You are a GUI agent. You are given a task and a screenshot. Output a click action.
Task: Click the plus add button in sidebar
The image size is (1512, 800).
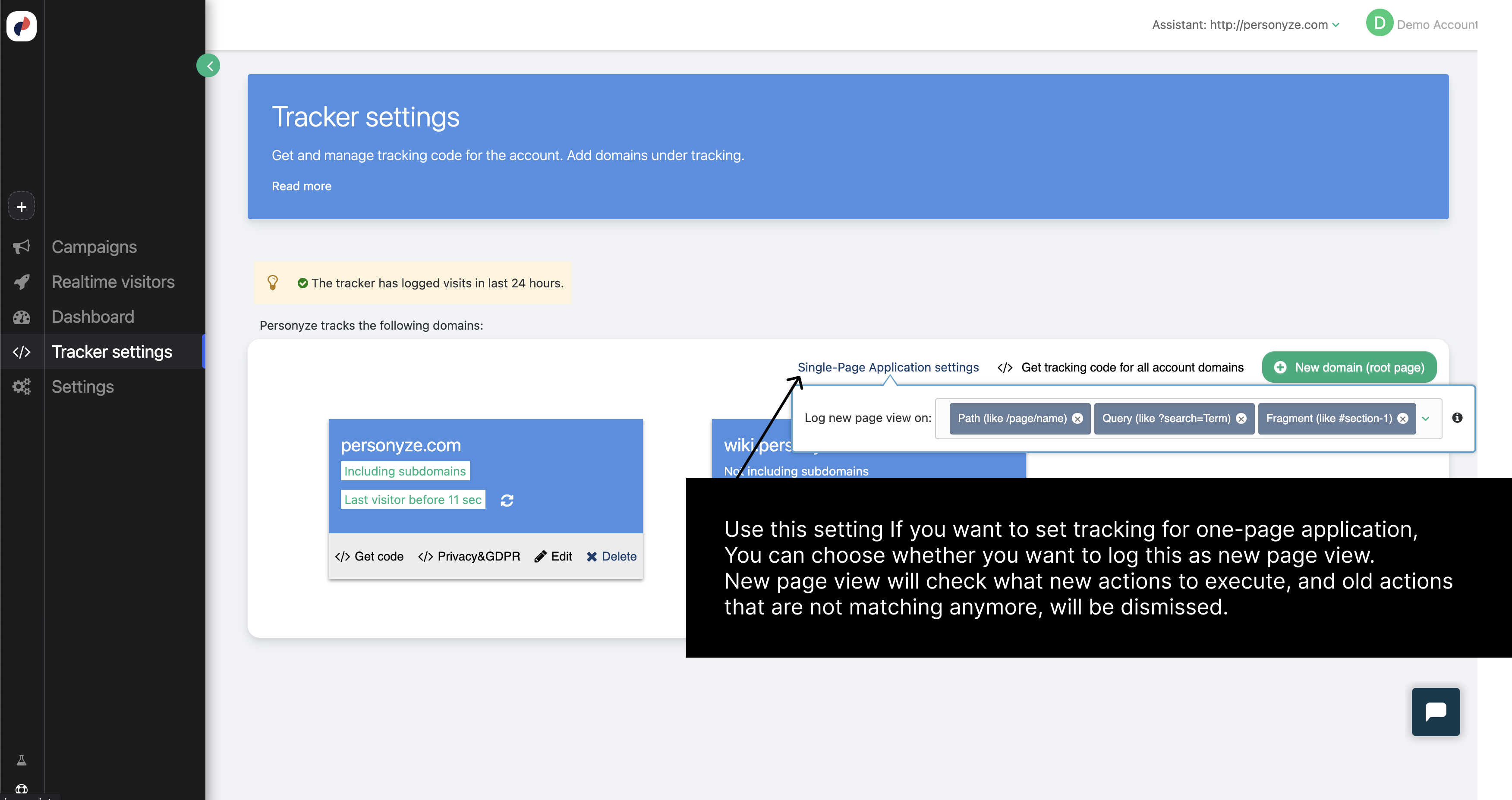pyautogui.click(x=22, y=207)
